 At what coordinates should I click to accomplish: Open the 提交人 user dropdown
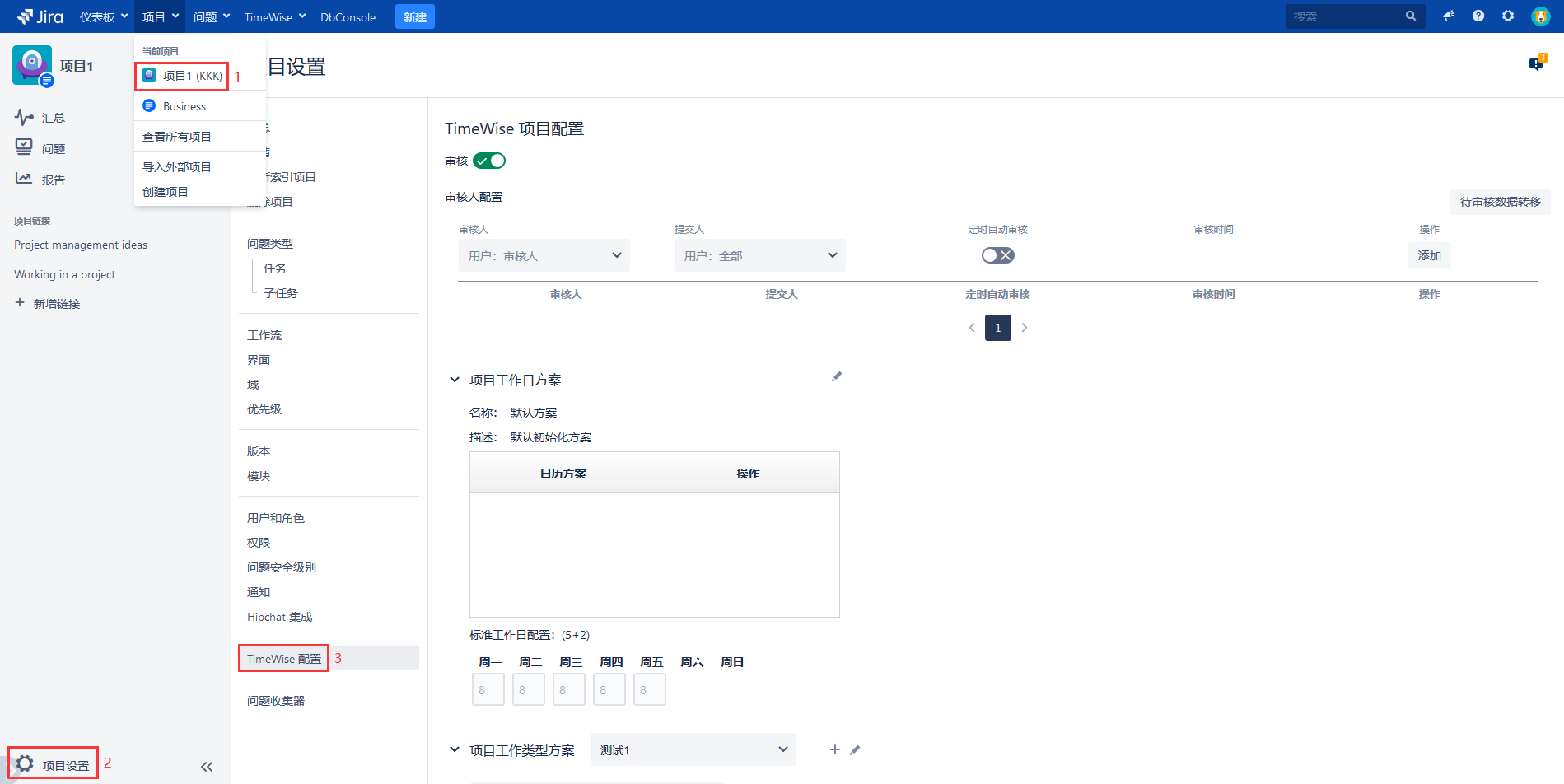759,255
